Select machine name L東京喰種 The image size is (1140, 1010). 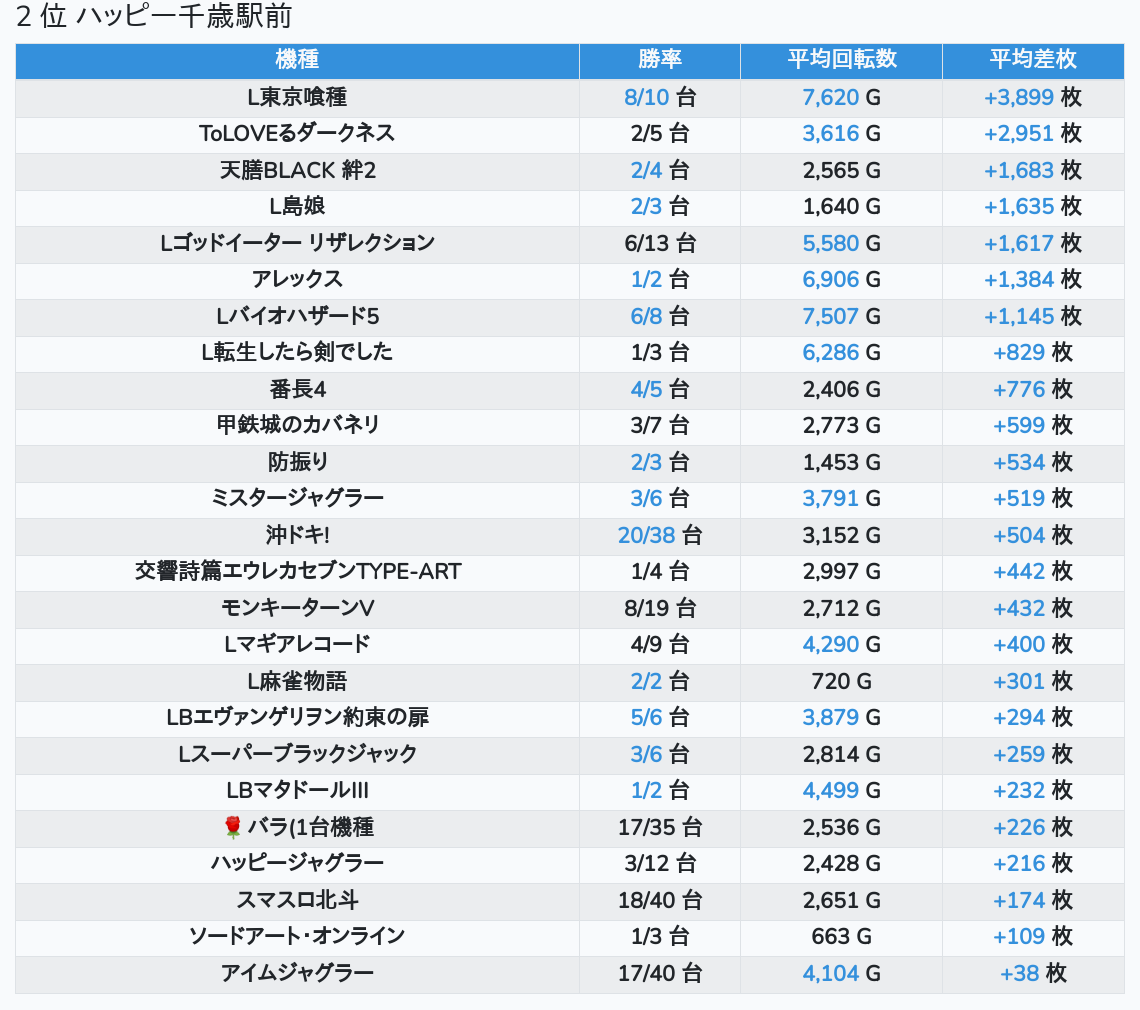(297, 97)
